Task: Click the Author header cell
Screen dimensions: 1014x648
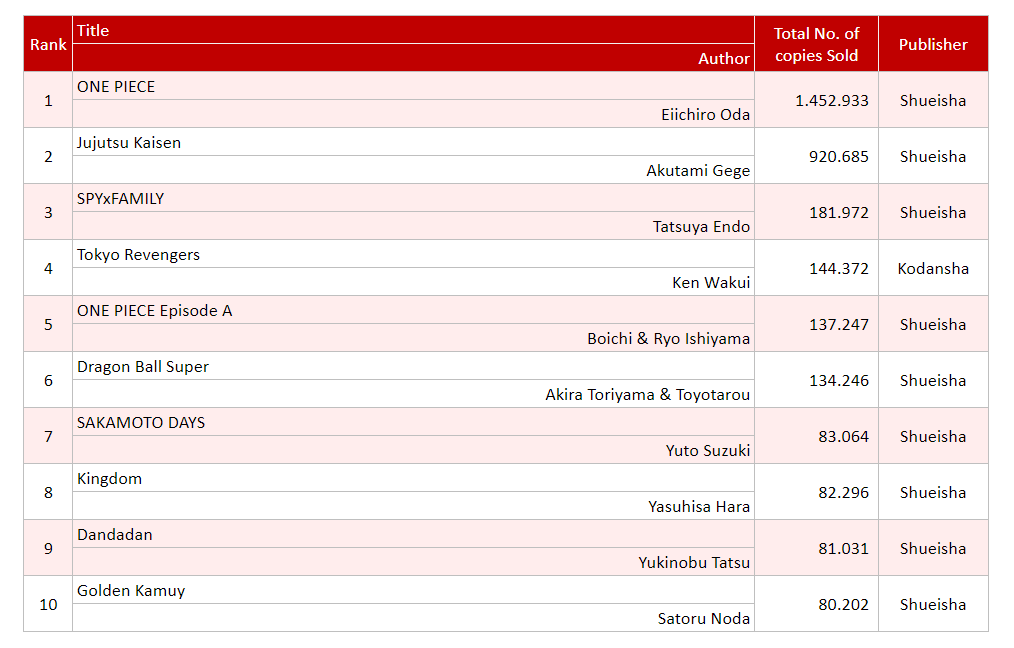Action: point(413,58)
